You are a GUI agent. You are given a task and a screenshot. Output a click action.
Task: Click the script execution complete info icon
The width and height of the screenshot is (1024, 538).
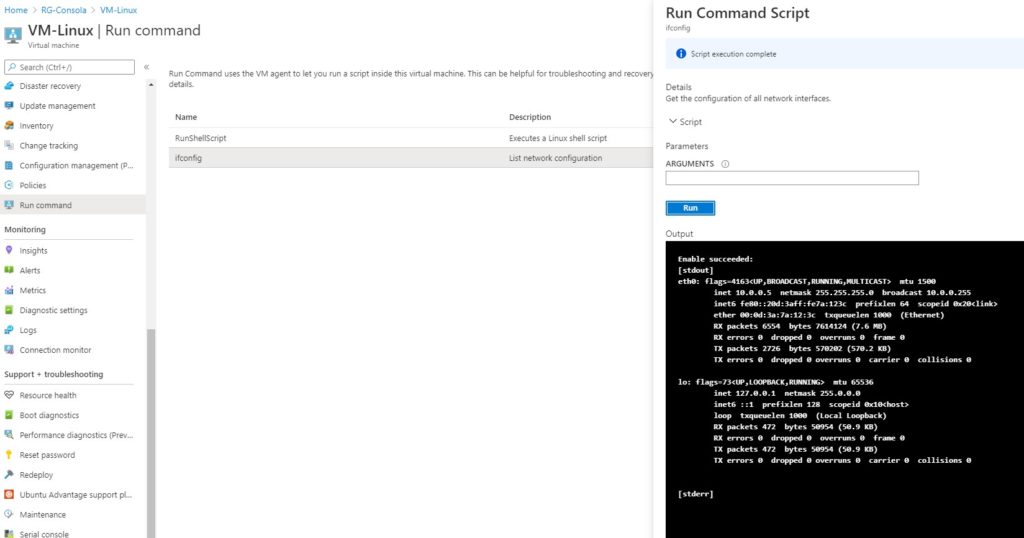[680, 54]
